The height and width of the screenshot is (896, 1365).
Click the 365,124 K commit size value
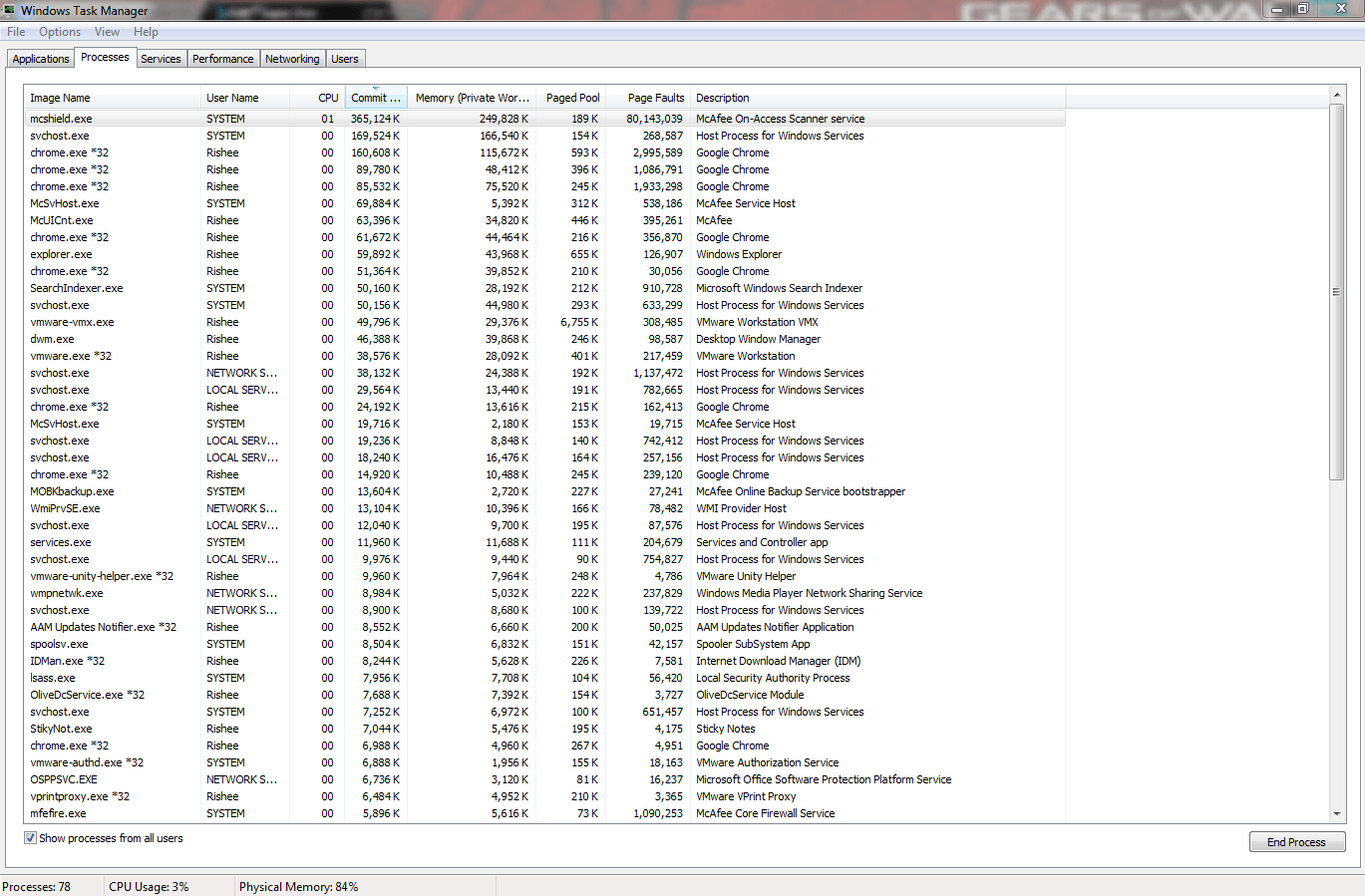click(x=375, y=119)
